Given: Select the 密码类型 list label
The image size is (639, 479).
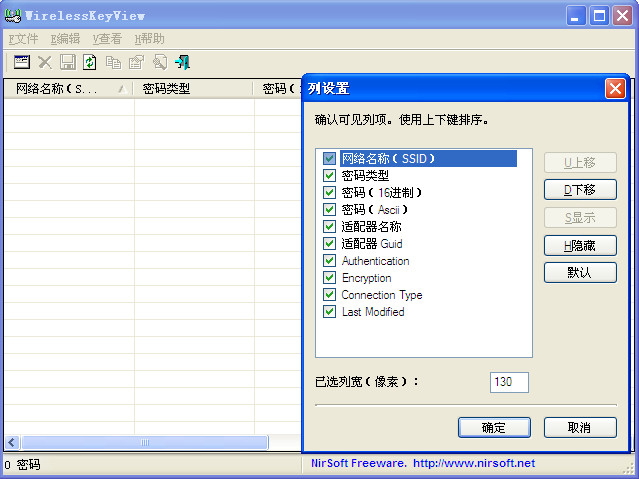Looking at the screenshot, I should coord(365,175).
